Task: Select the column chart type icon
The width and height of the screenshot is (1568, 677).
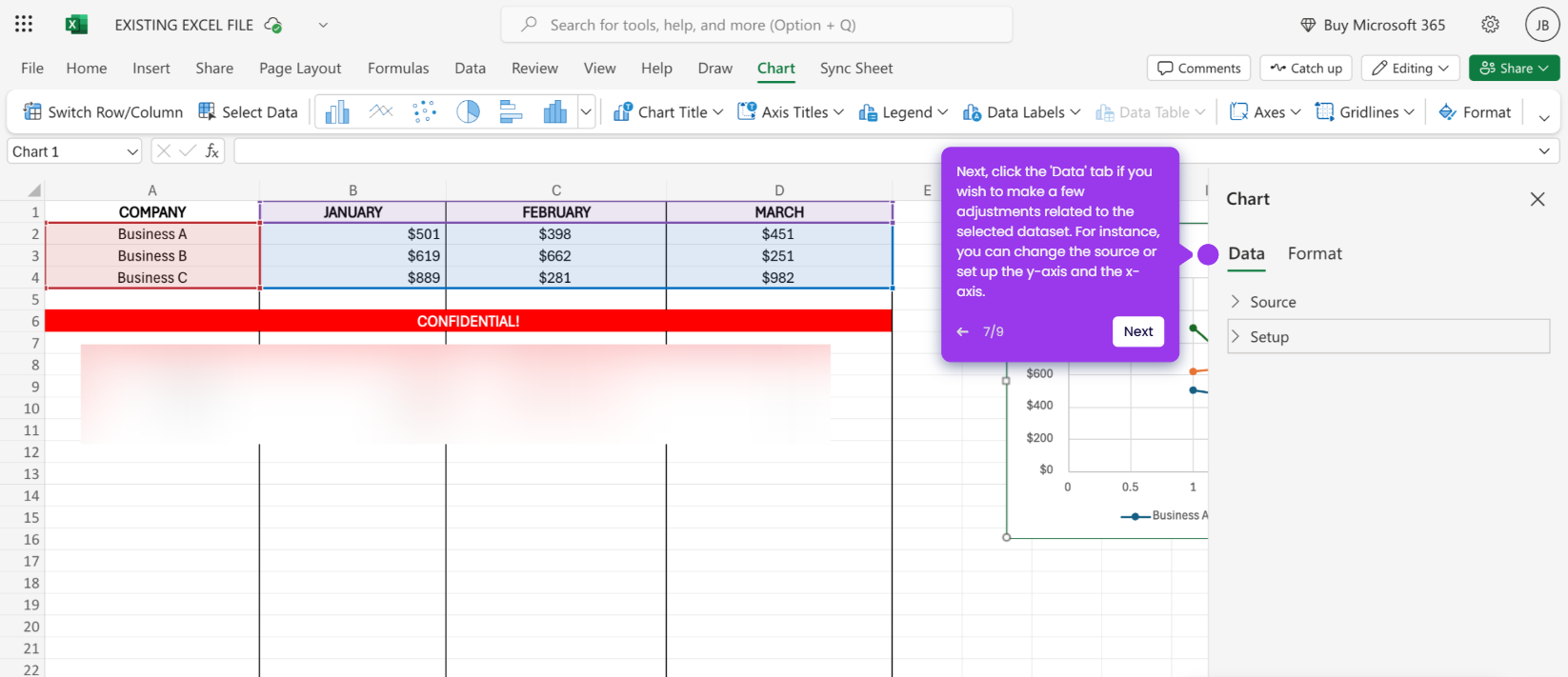Action: tap(337, 112)
